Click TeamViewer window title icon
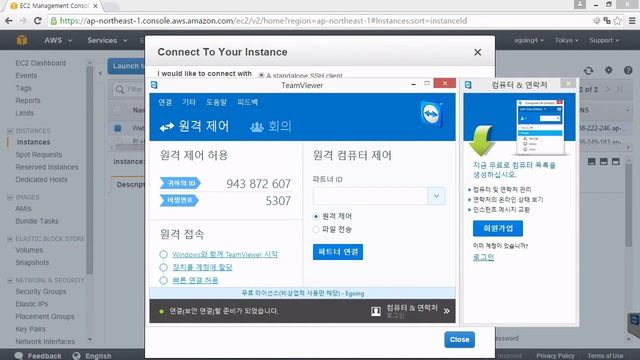The image size is (640, 360). pyautogui.click(x=154, y=85)
